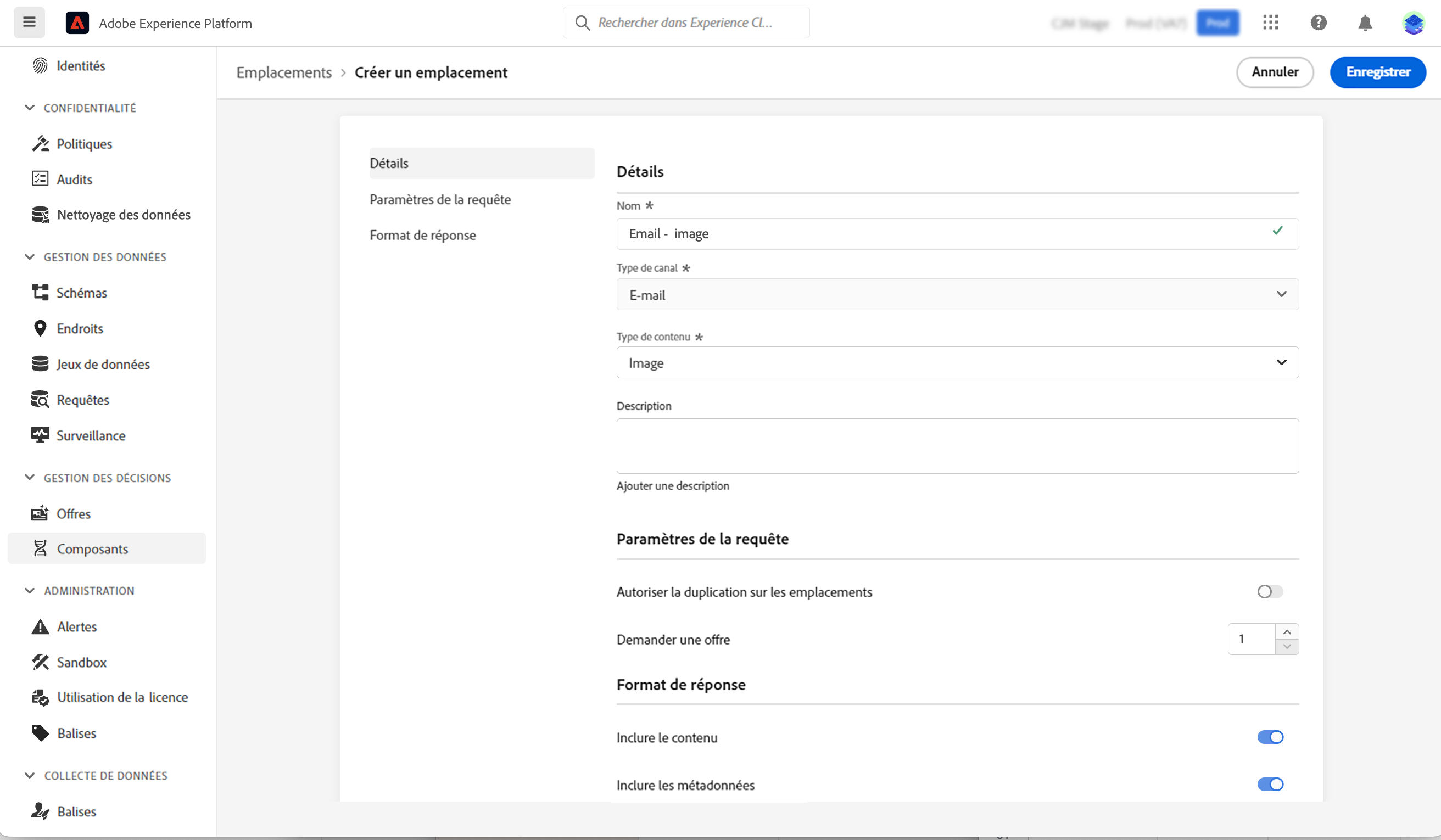Open the app switcher grid icon
Screen dimensions: 1441x840
point(1270,23)
